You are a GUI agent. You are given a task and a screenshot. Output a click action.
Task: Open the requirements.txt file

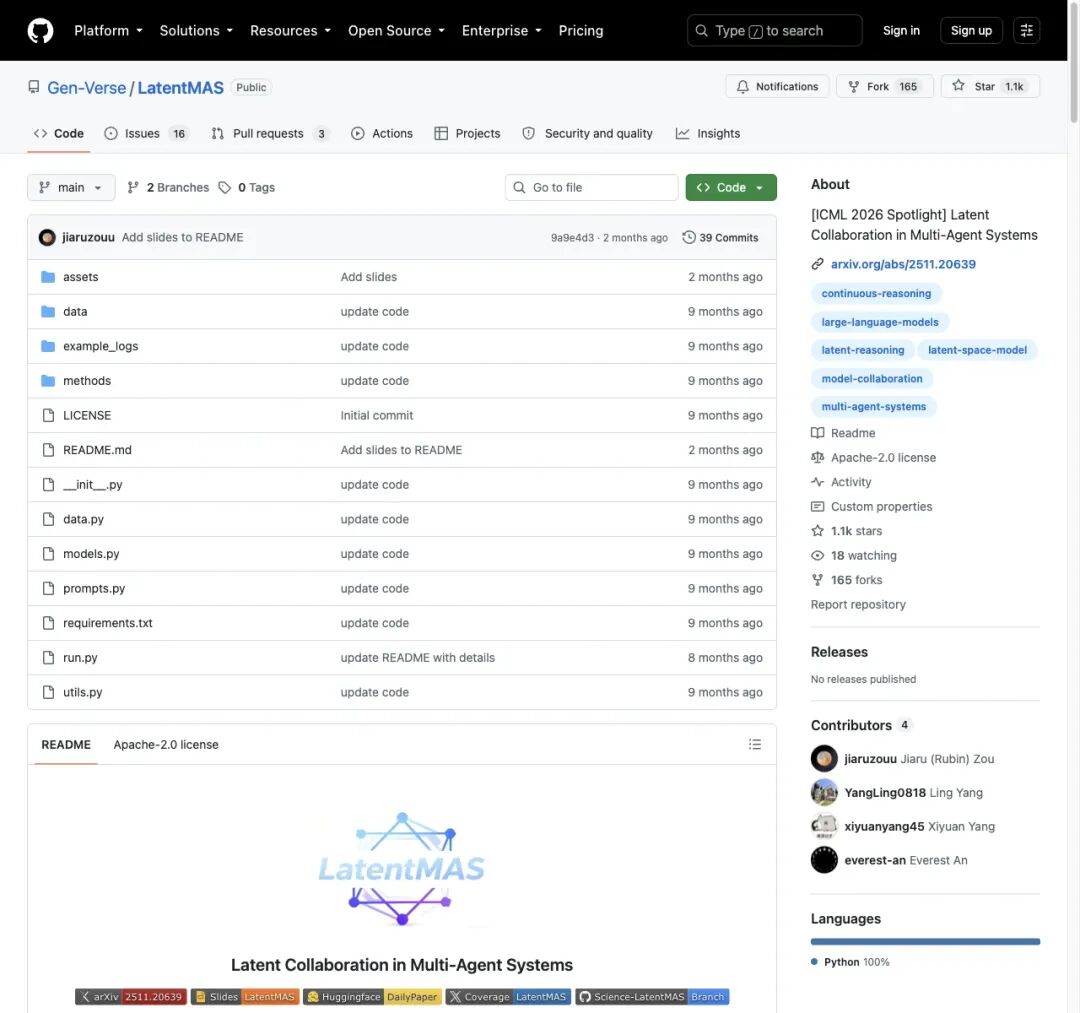tap(107, 623)
